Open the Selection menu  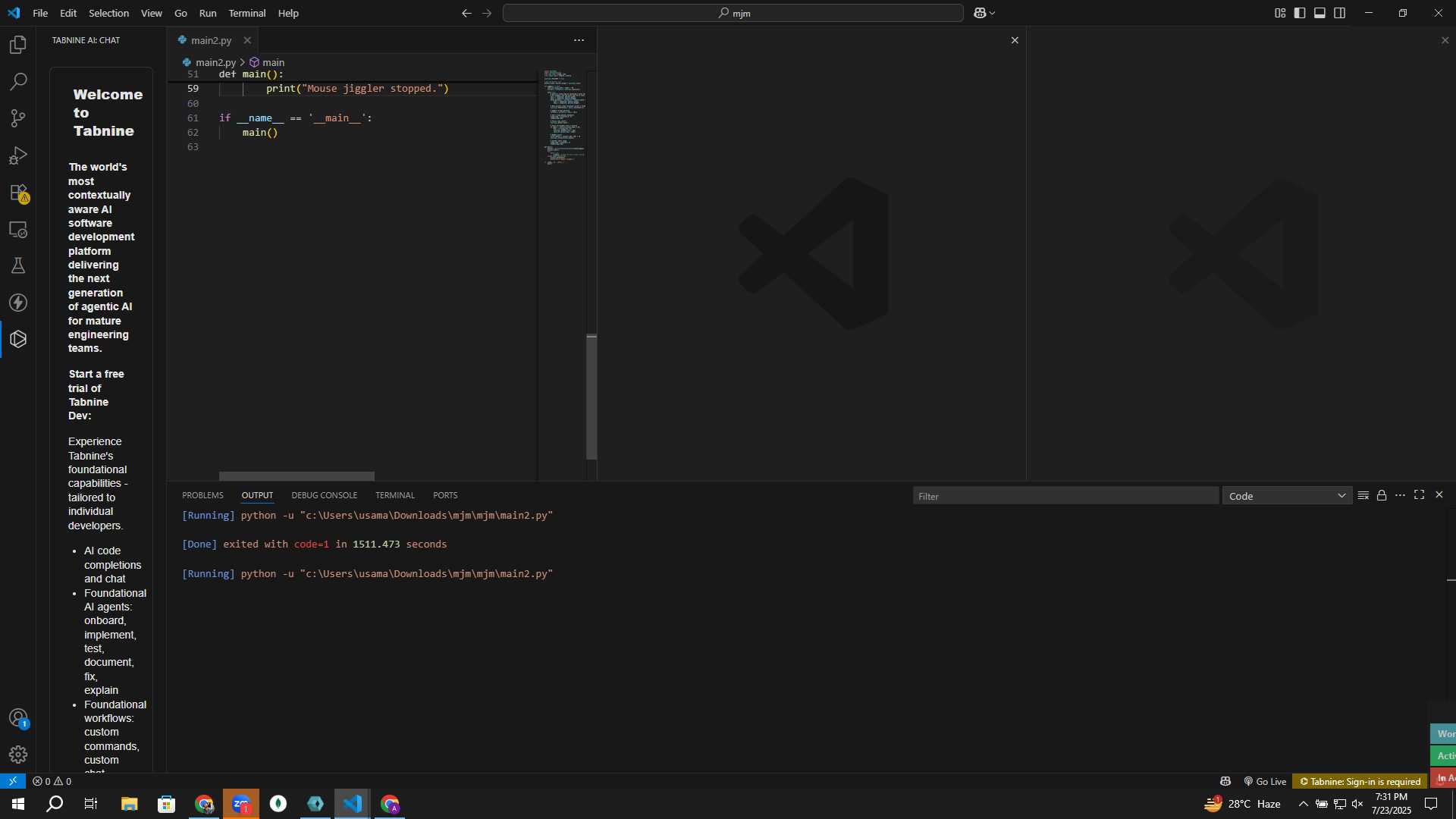(108, 13)
